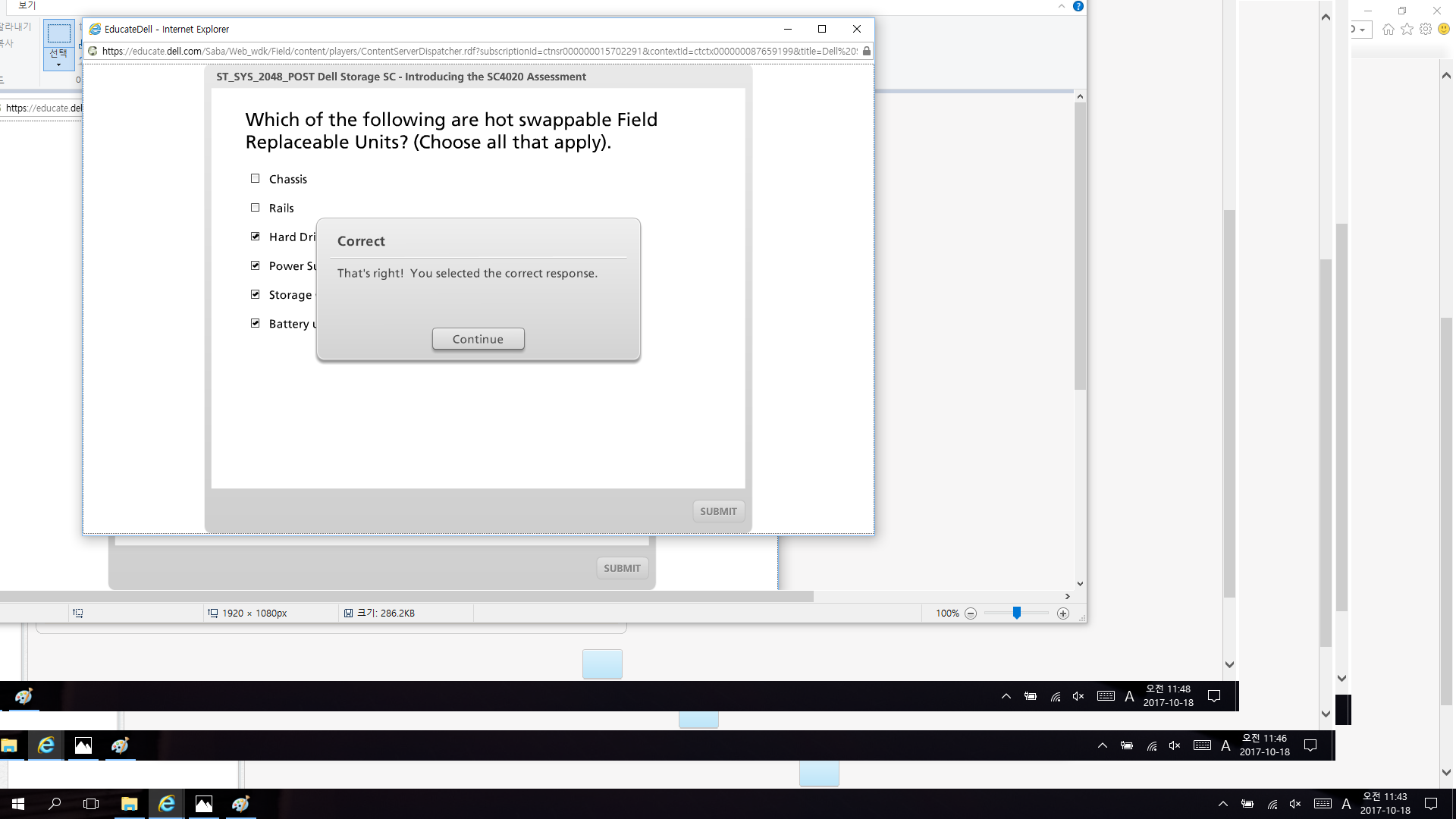
Task: Collapse the Paint ribbon chevron
Action: [1062, 6]
